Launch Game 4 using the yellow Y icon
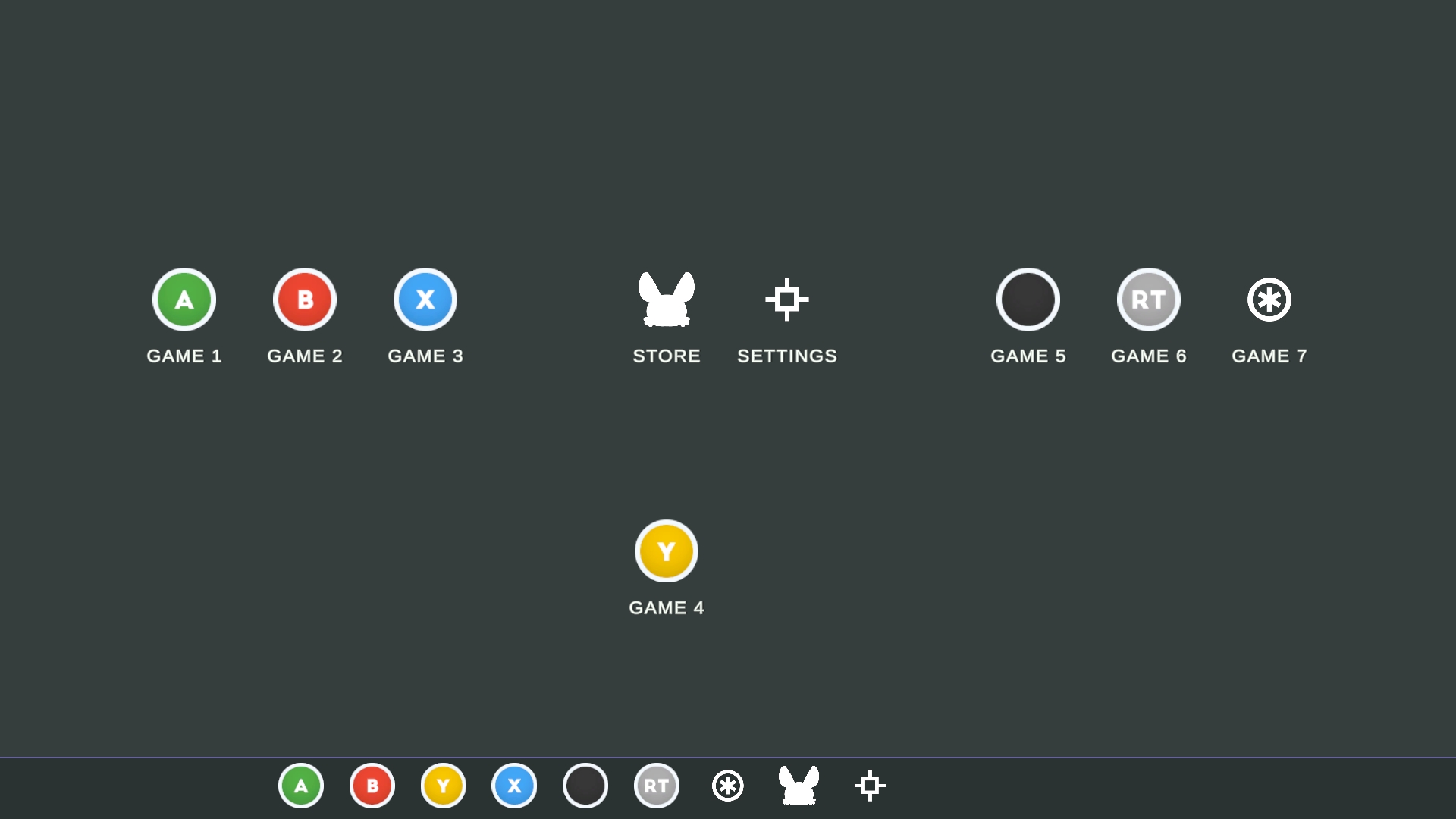Viewport: 1456px width, 819px height. pos(667,551)
